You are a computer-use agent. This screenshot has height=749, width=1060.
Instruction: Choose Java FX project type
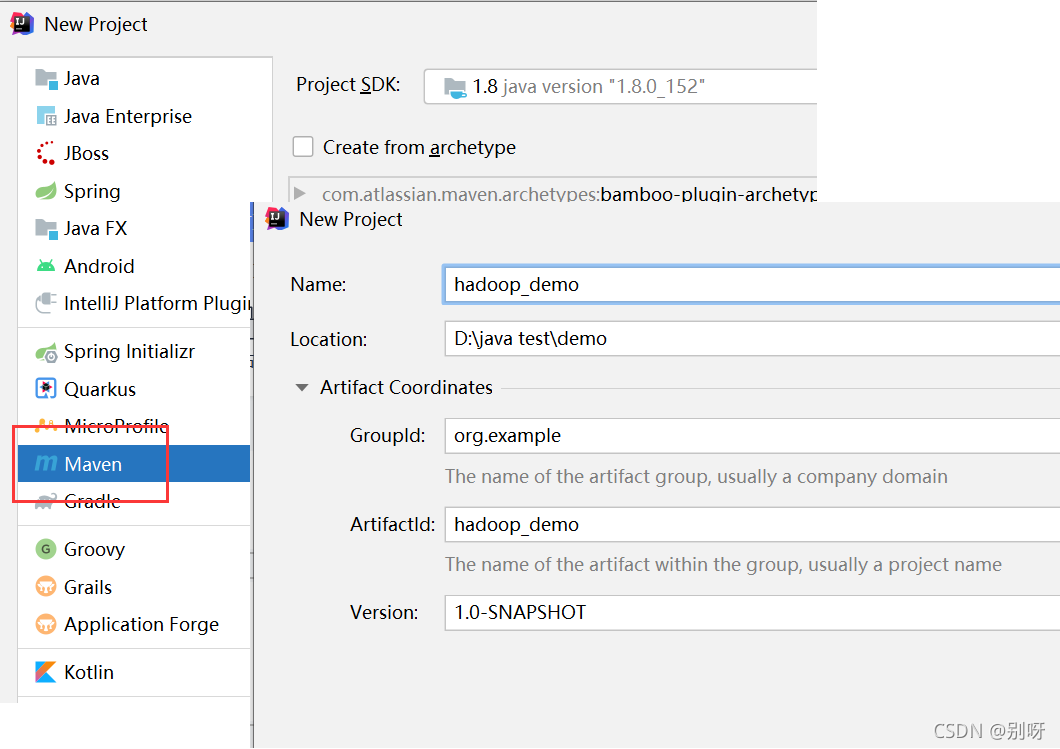tap(134, 228)
